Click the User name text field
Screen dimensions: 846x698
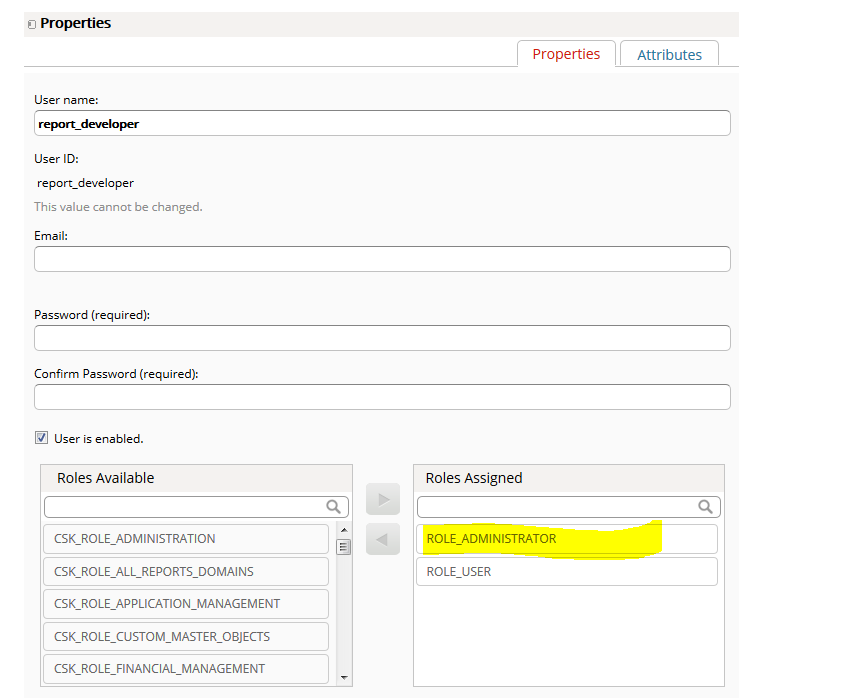pos(382,123)
